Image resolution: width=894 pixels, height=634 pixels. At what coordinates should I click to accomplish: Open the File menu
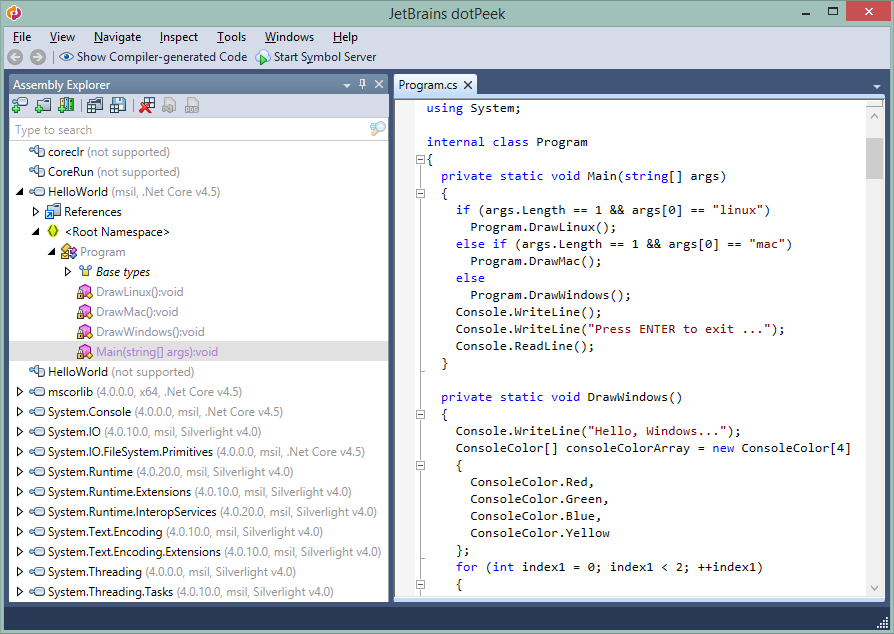[x=22, y=37]
